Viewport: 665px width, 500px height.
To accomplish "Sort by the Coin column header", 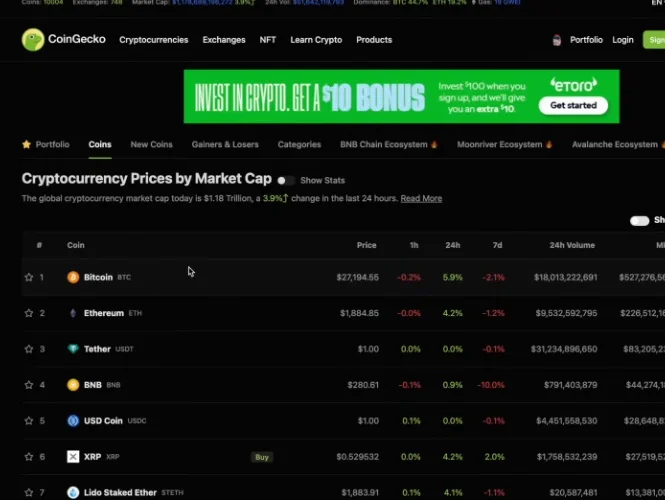I will (75, 245).
